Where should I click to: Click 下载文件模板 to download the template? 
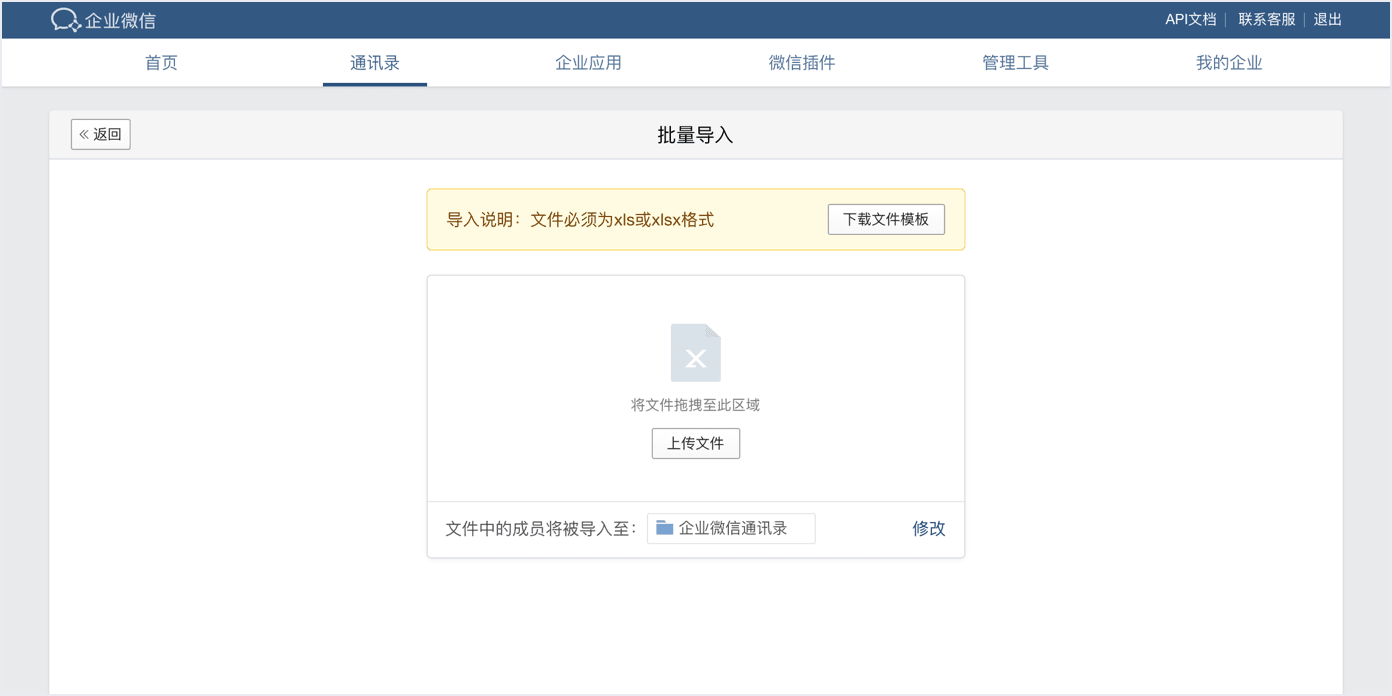pyautogui.click(x=886, y=219)
